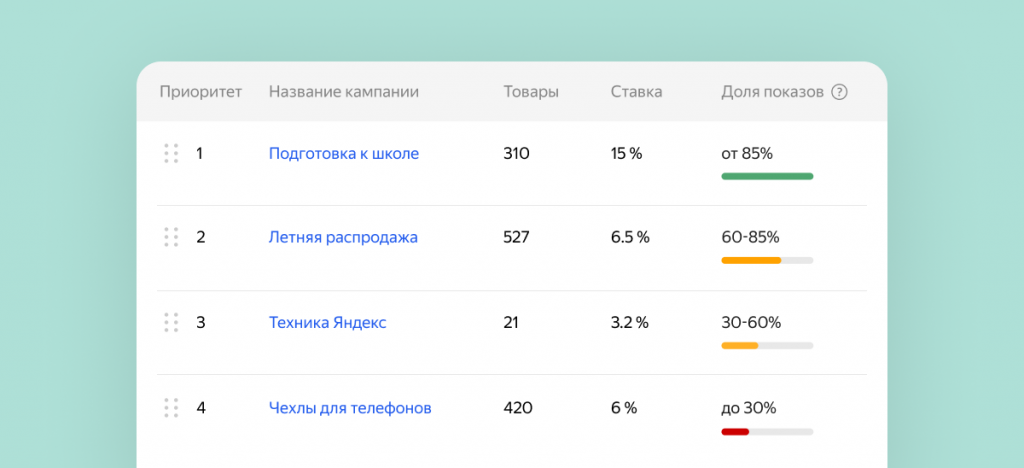Click the green от 85% progress bar
1024x468 pixels.
(767, 176)
